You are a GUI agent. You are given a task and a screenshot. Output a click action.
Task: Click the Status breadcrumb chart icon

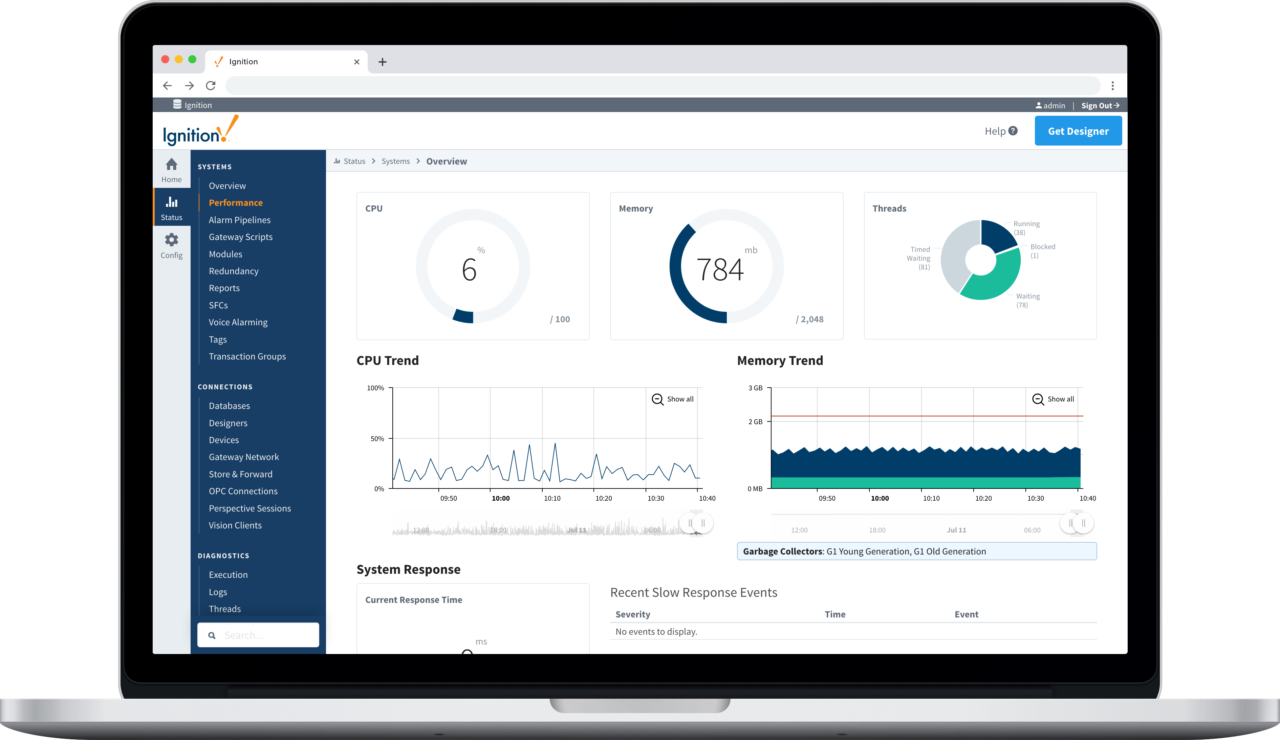[339, 161]
